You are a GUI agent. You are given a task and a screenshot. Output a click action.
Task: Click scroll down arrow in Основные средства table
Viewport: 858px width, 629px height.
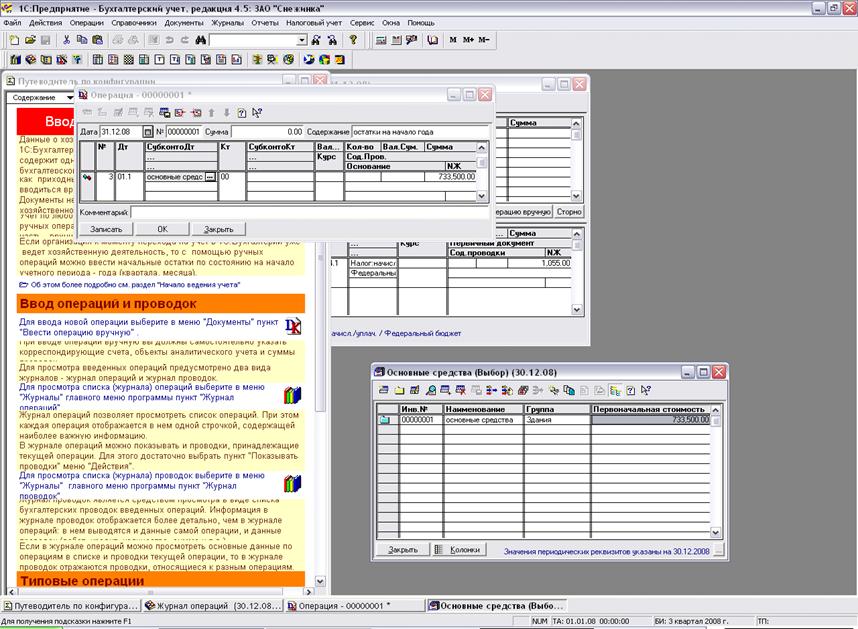click(715, 533)
